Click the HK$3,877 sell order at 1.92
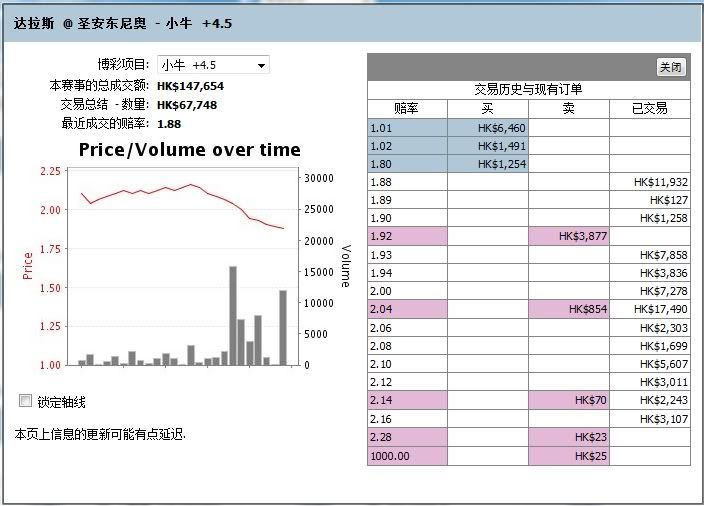The height and width of the screenshot is (506, 704). coord(568,236)
